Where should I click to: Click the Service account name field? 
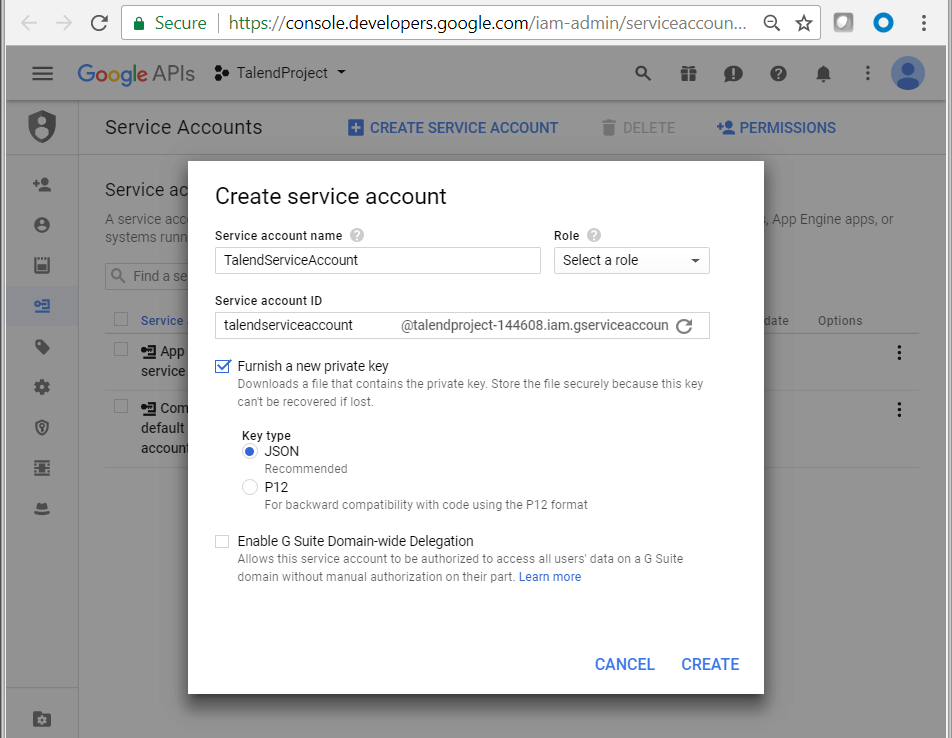tap(377, 261)
